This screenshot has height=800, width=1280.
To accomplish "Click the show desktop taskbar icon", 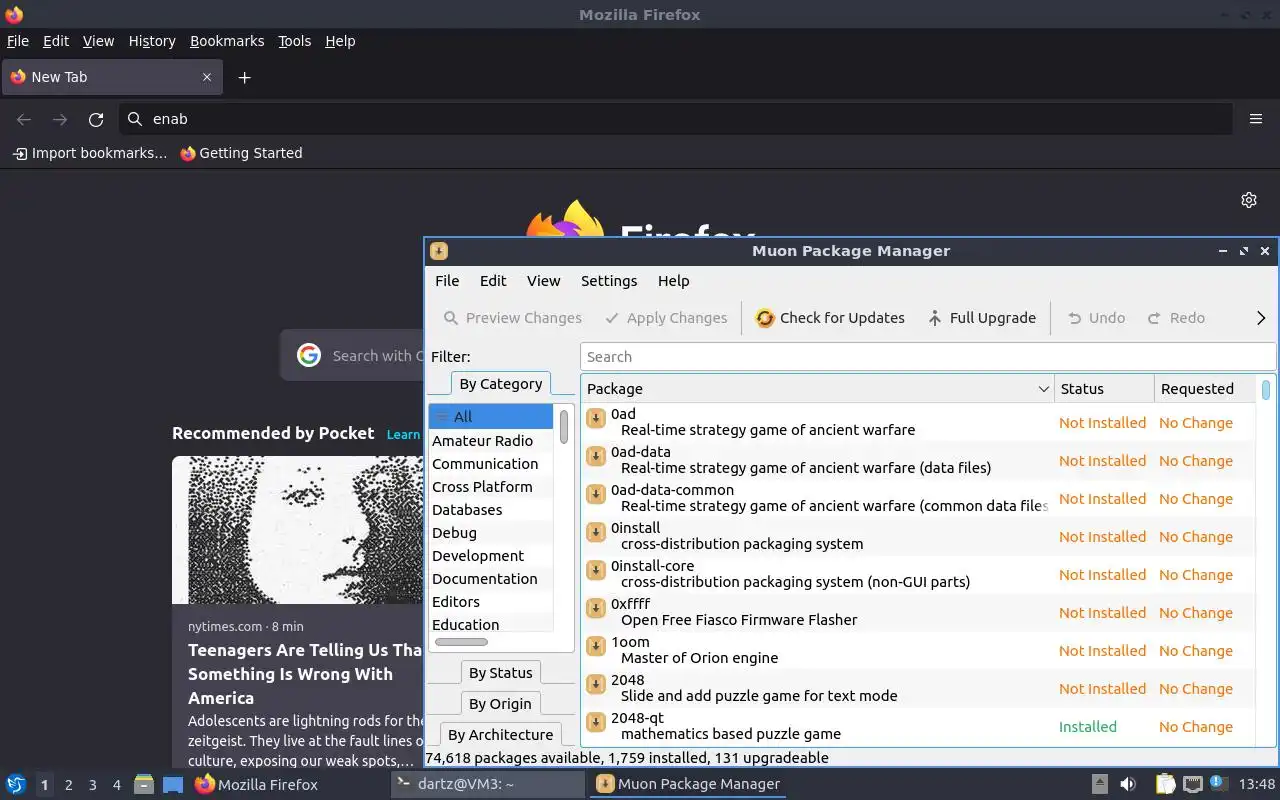I will (x=173, y=784).
